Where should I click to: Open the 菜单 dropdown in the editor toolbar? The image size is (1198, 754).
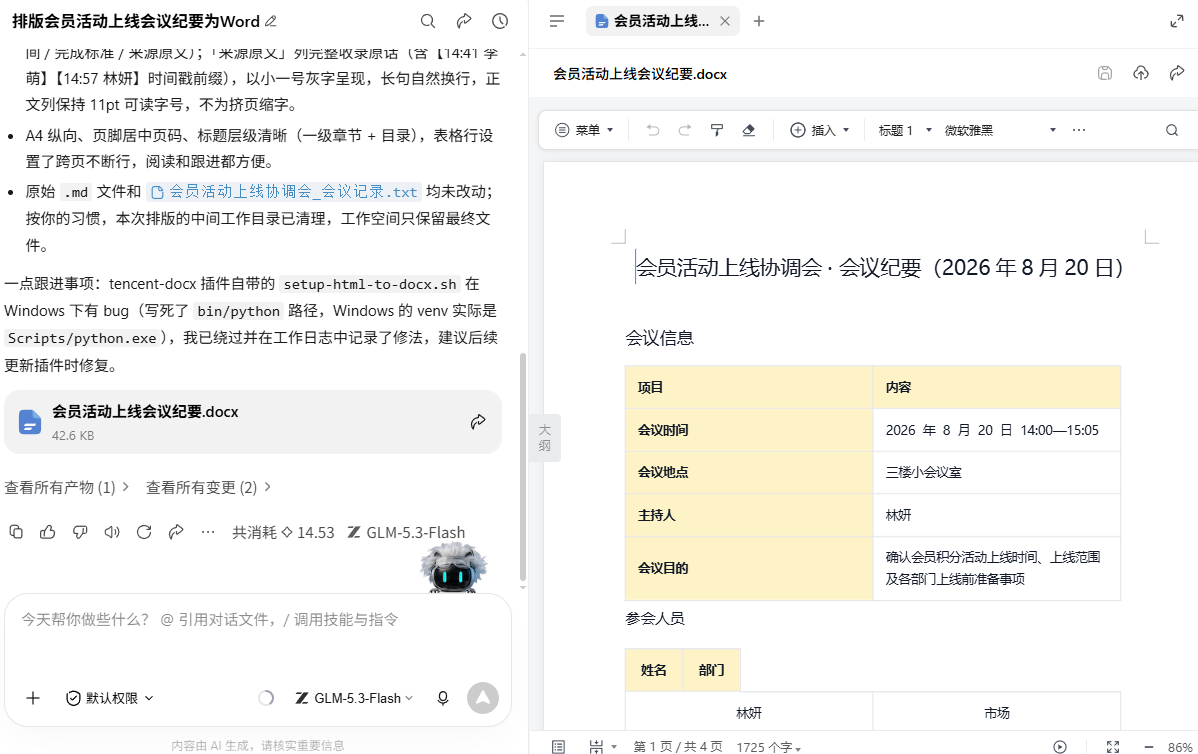(584, 131)
